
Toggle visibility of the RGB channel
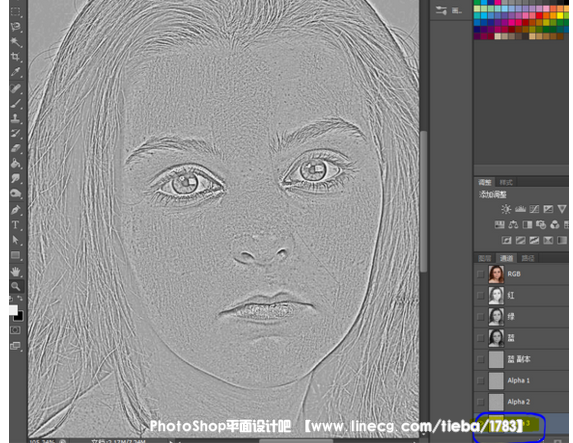[480, 274]
